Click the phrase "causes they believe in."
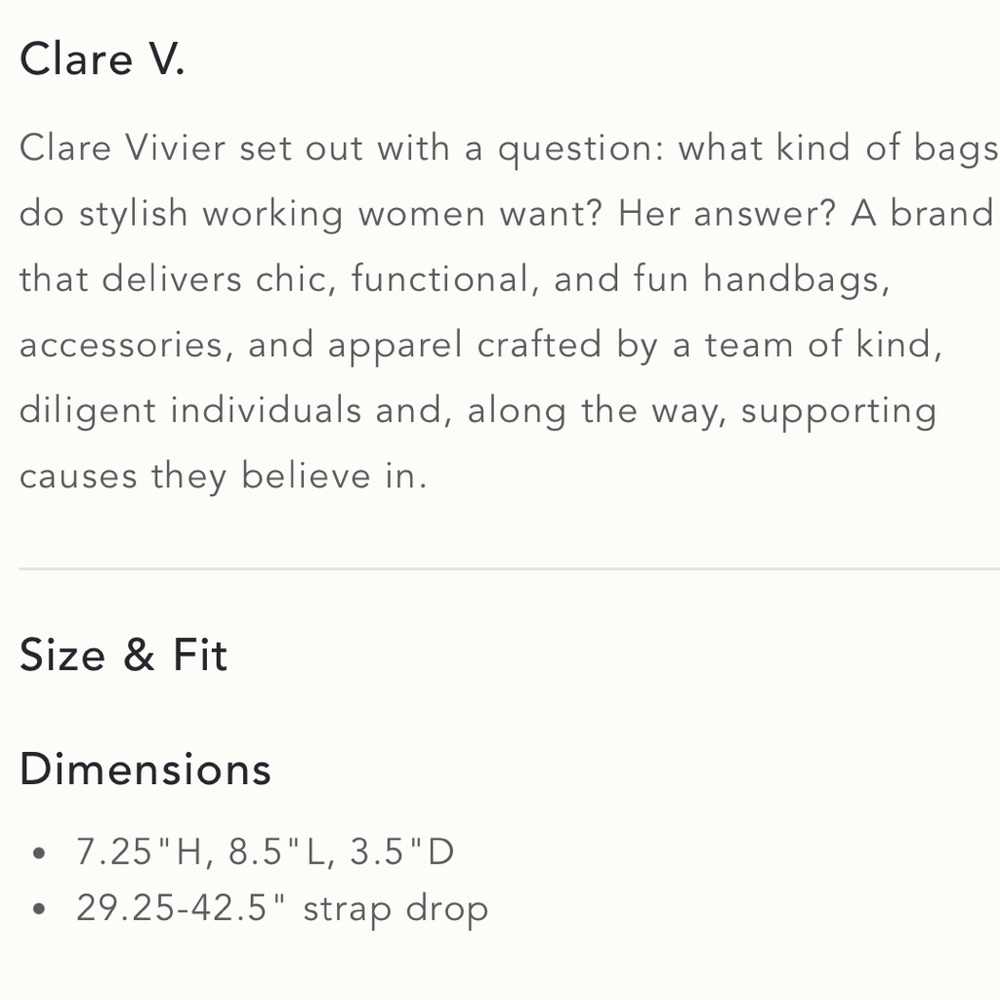Screen dimensions: 1000x1000 click(x=223, y=476)
